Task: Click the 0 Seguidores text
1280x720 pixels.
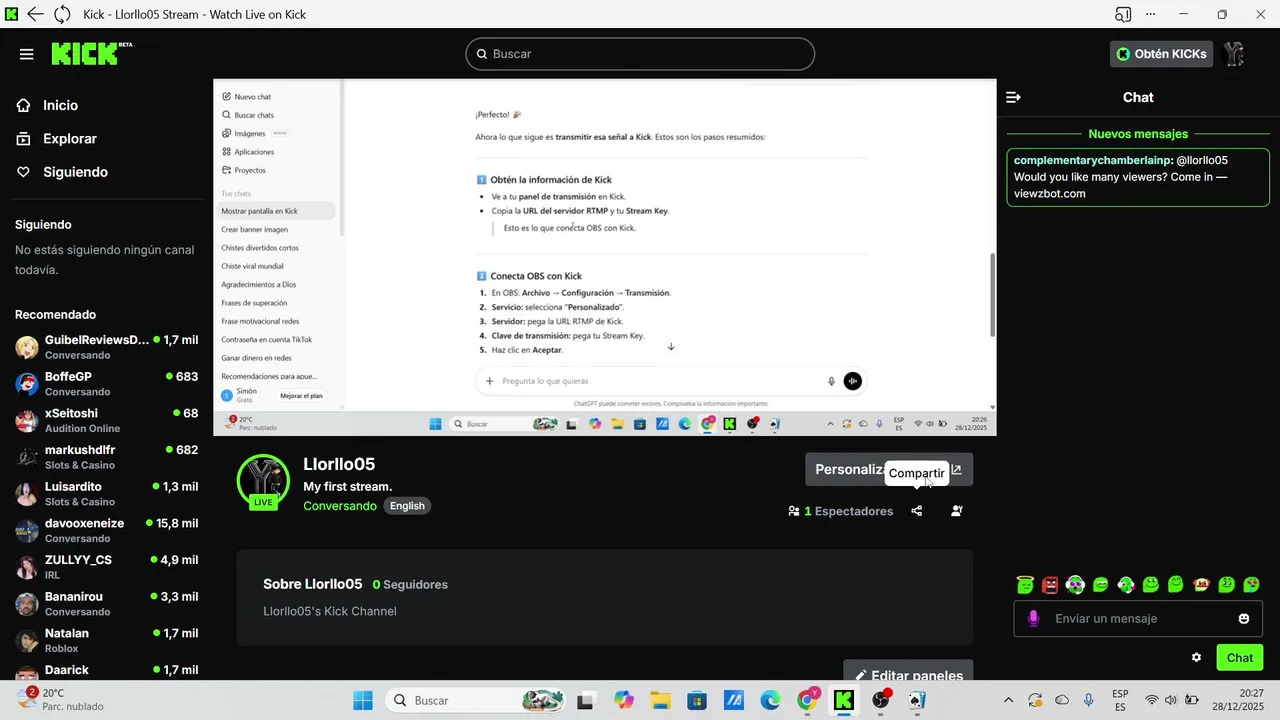Action: point(410,584)
